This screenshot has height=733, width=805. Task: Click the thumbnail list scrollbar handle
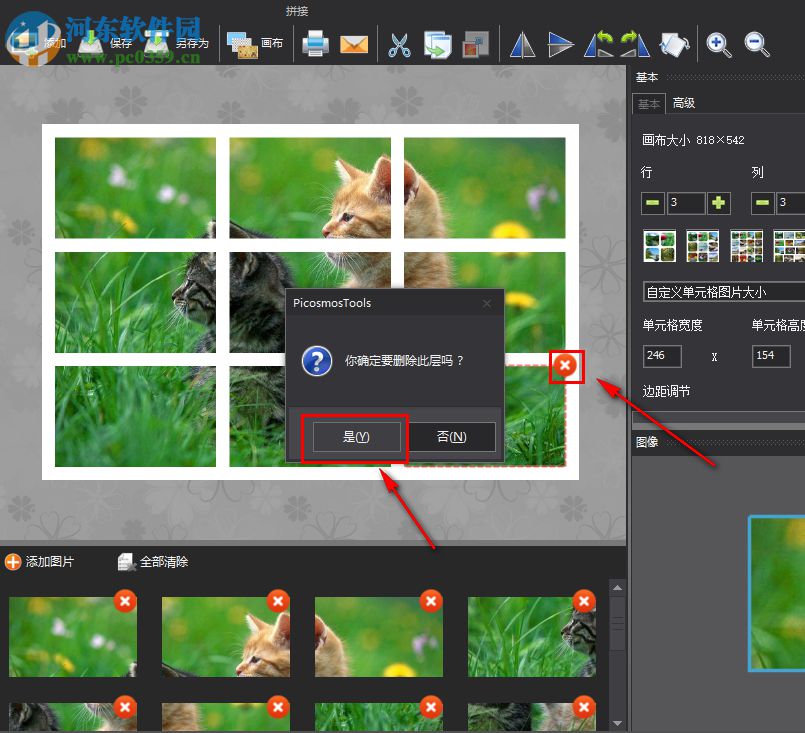(x=618, y=623)
